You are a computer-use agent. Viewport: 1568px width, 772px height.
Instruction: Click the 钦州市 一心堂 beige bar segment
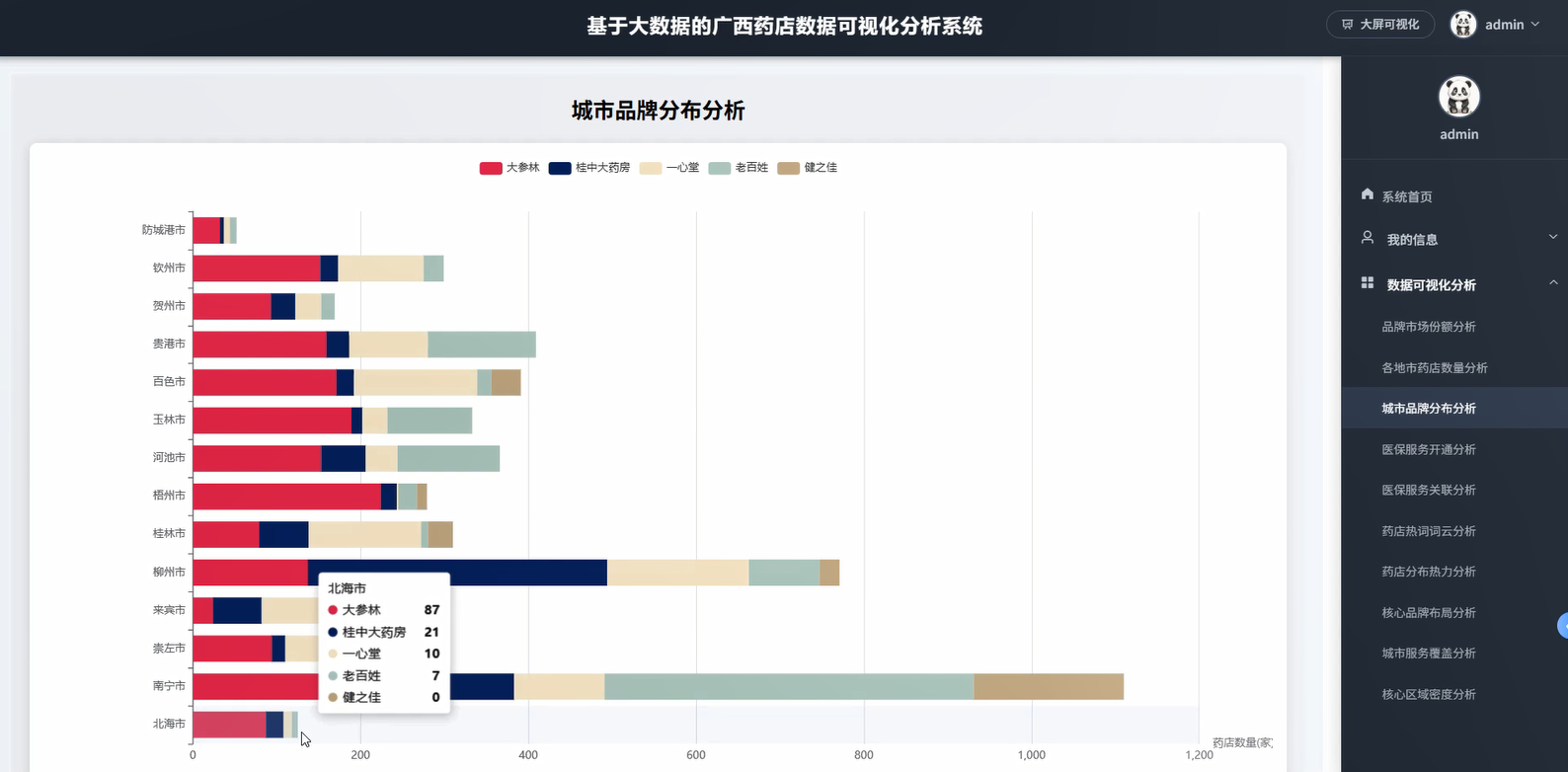tap(380, 269)
